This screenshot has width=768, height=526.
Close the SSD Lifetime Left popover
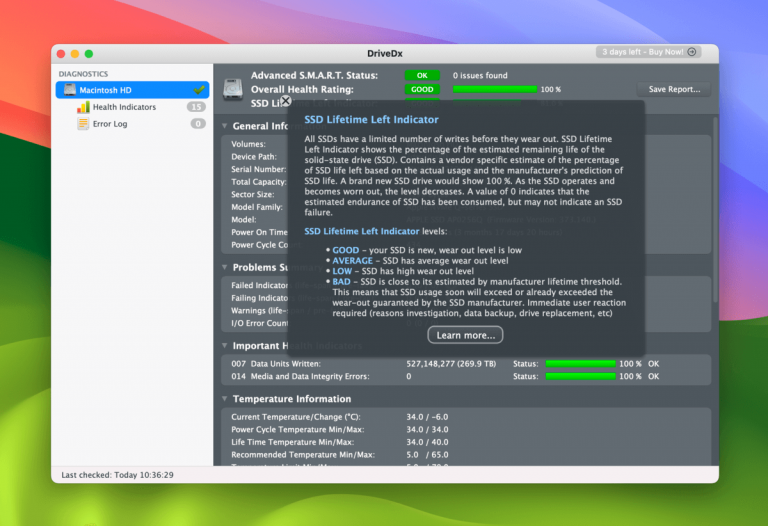285,101
